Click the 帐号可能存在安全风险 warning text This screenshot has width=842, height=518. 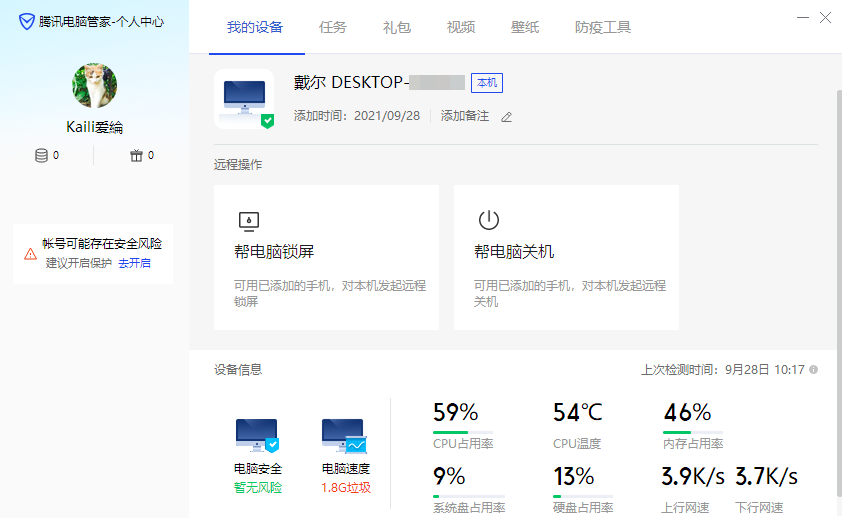point(102,244)
